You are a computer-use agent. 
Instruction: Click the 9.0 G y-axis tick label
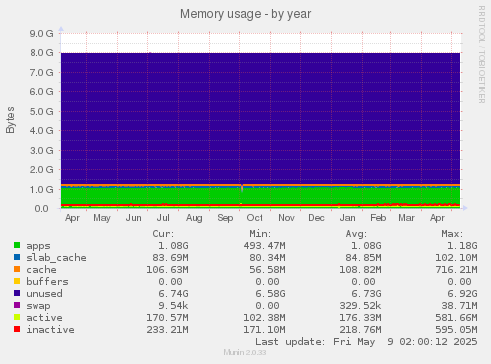(41, 33)
